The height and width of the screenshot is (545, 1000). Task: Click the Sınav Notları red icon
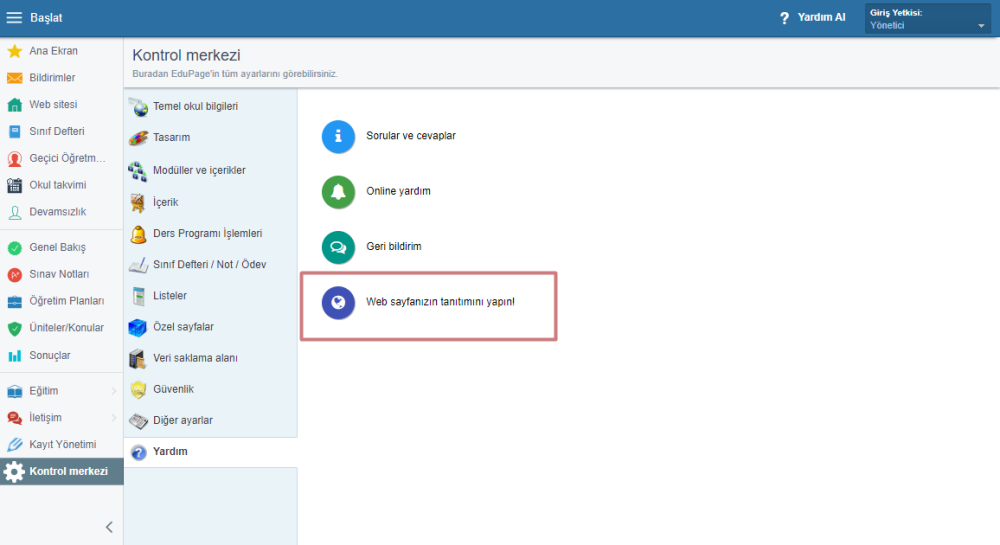tap(15, 274)
